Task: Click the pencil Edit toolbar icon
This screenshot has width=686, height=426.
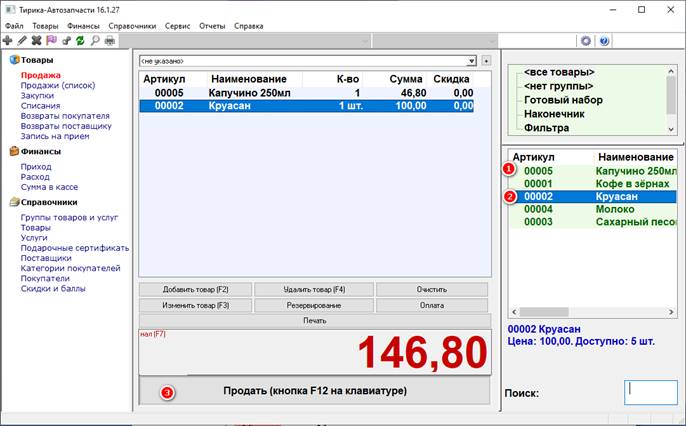Action: [x=22, y=41]
